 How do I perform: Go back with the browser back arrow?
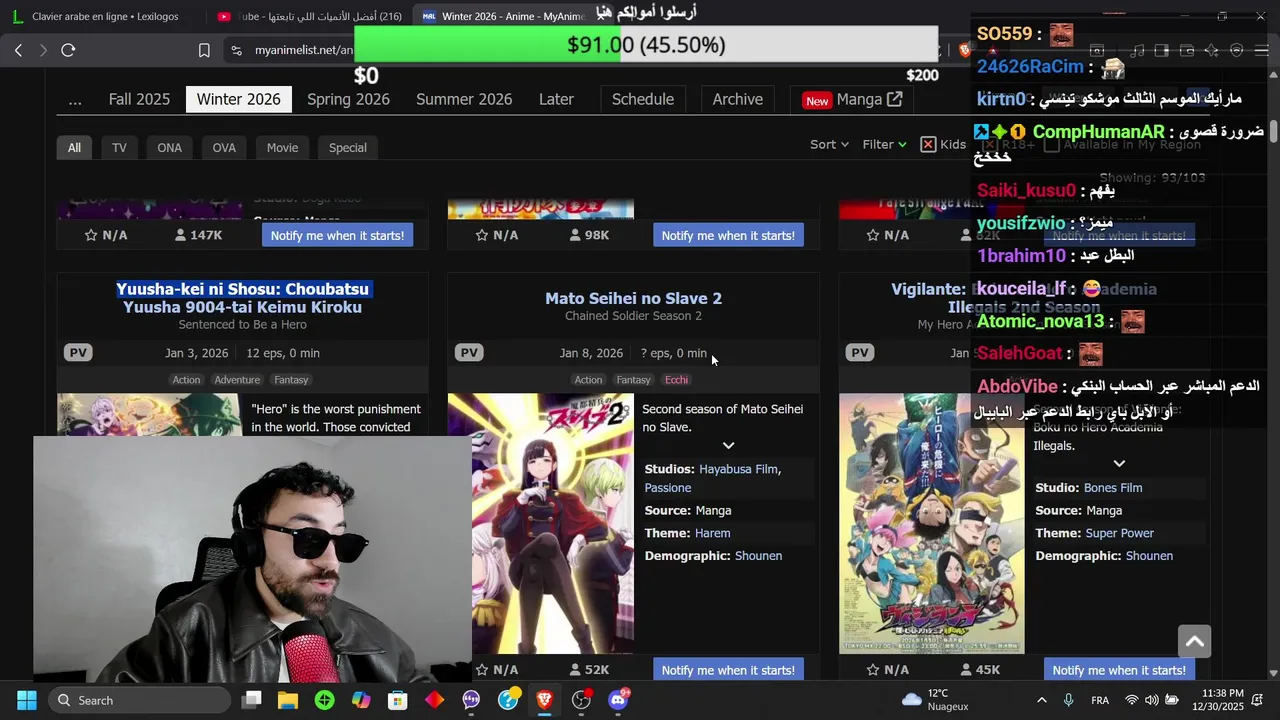18,50
